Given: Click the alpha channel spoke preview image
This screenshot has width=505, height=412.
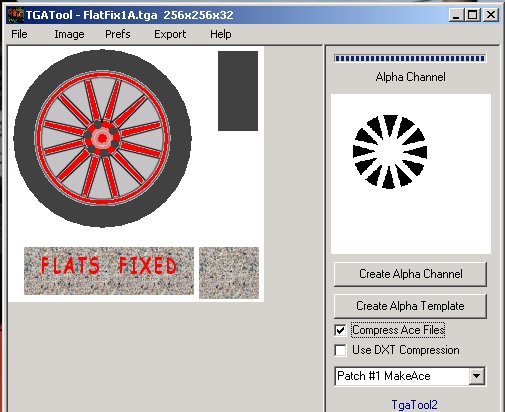Looking at the screenshot, I should (x=390, y=152).
